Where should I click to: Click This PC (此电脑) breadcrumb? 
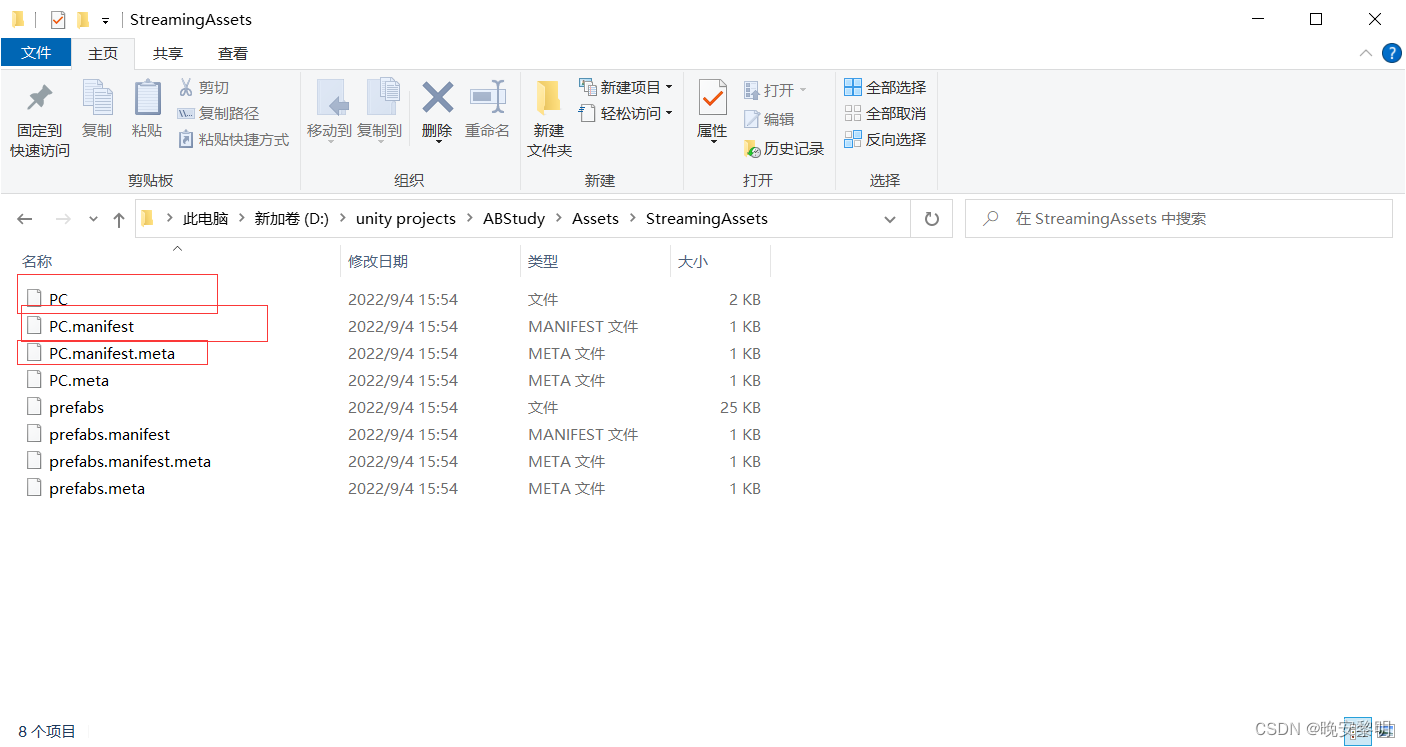click(x=206, y=219)
